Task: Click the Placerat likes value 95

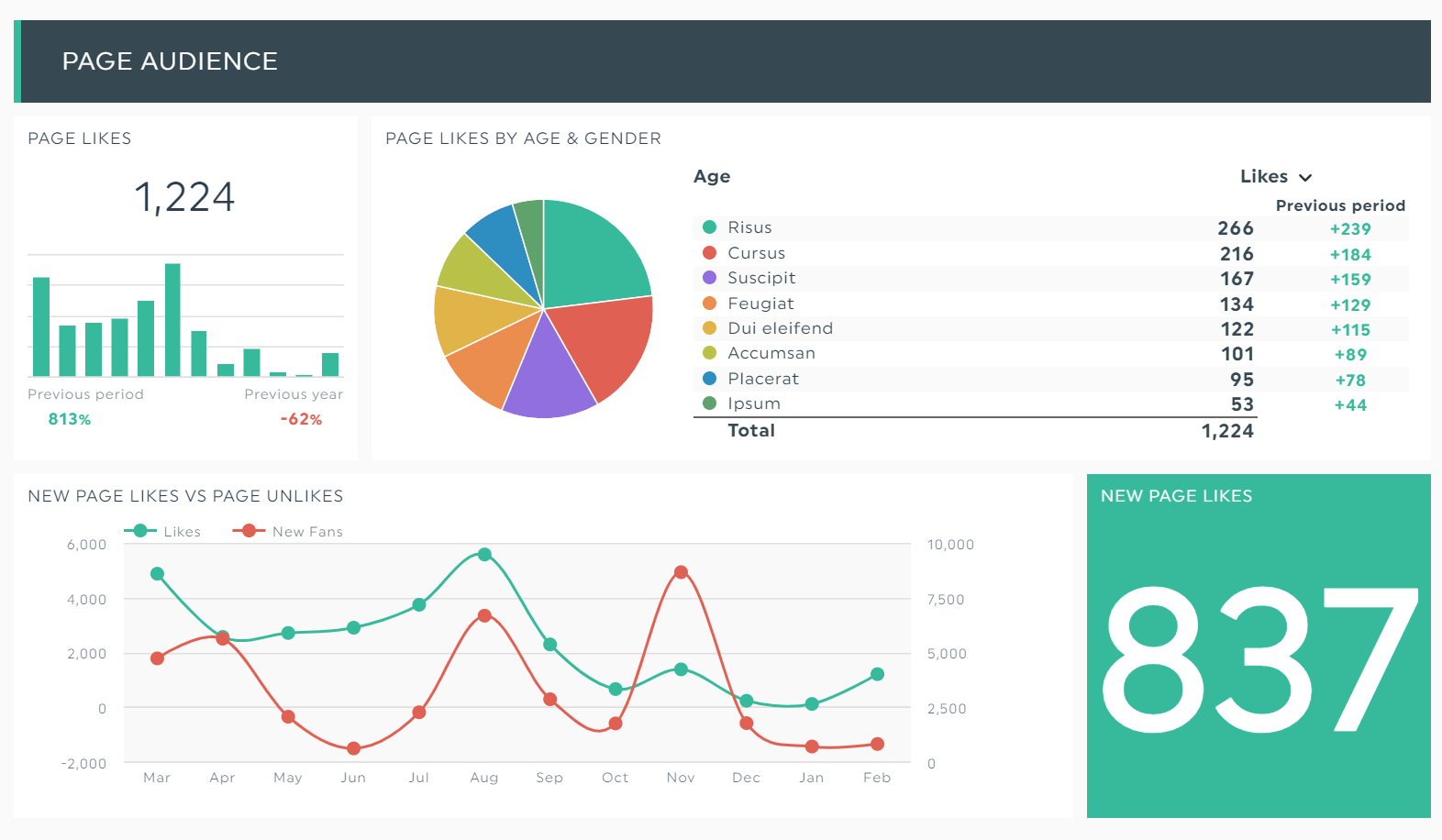Action: coord(1242,380)
